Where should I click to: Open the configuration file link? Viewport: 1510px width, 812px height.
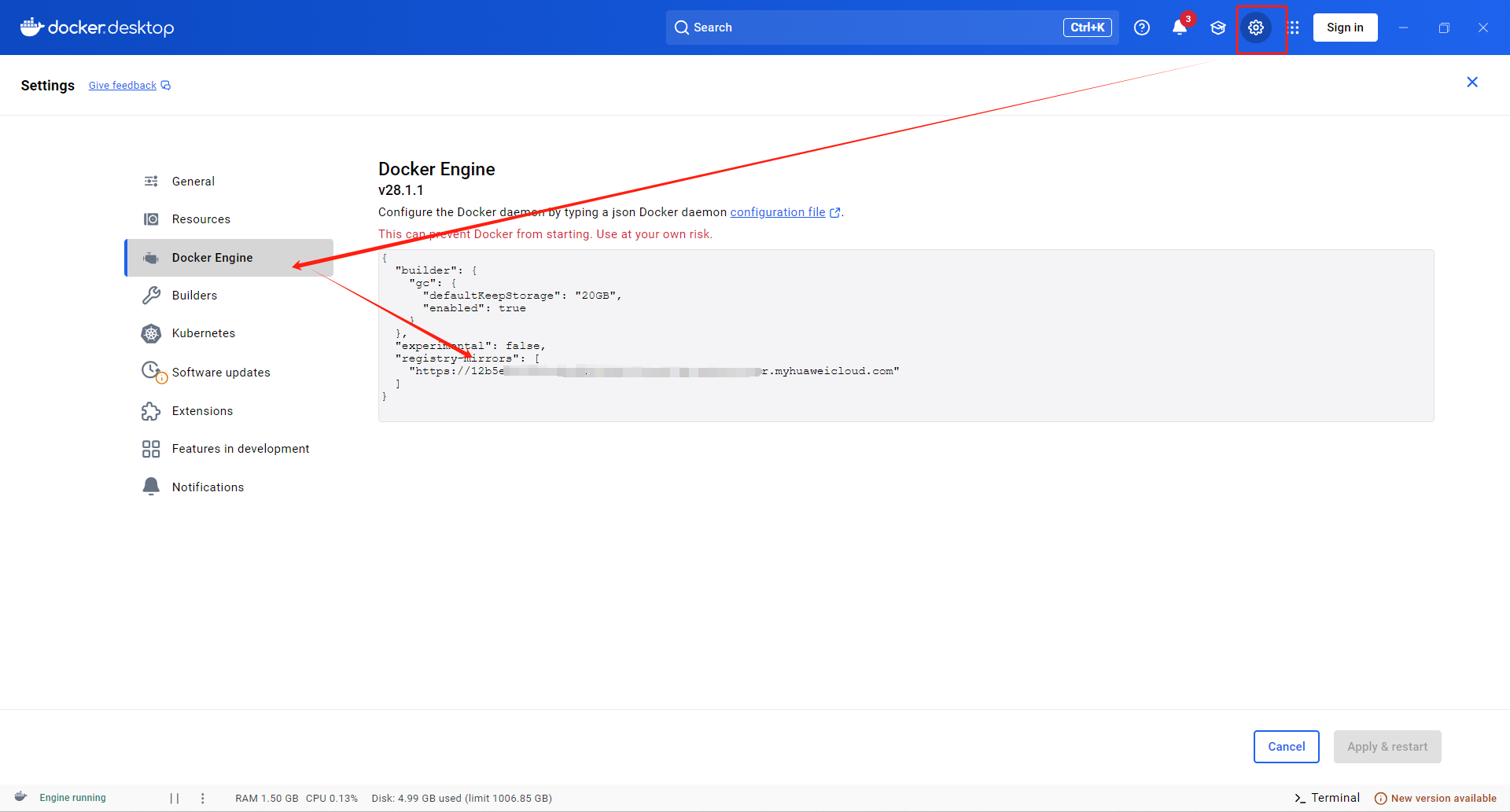pos(778,212)
